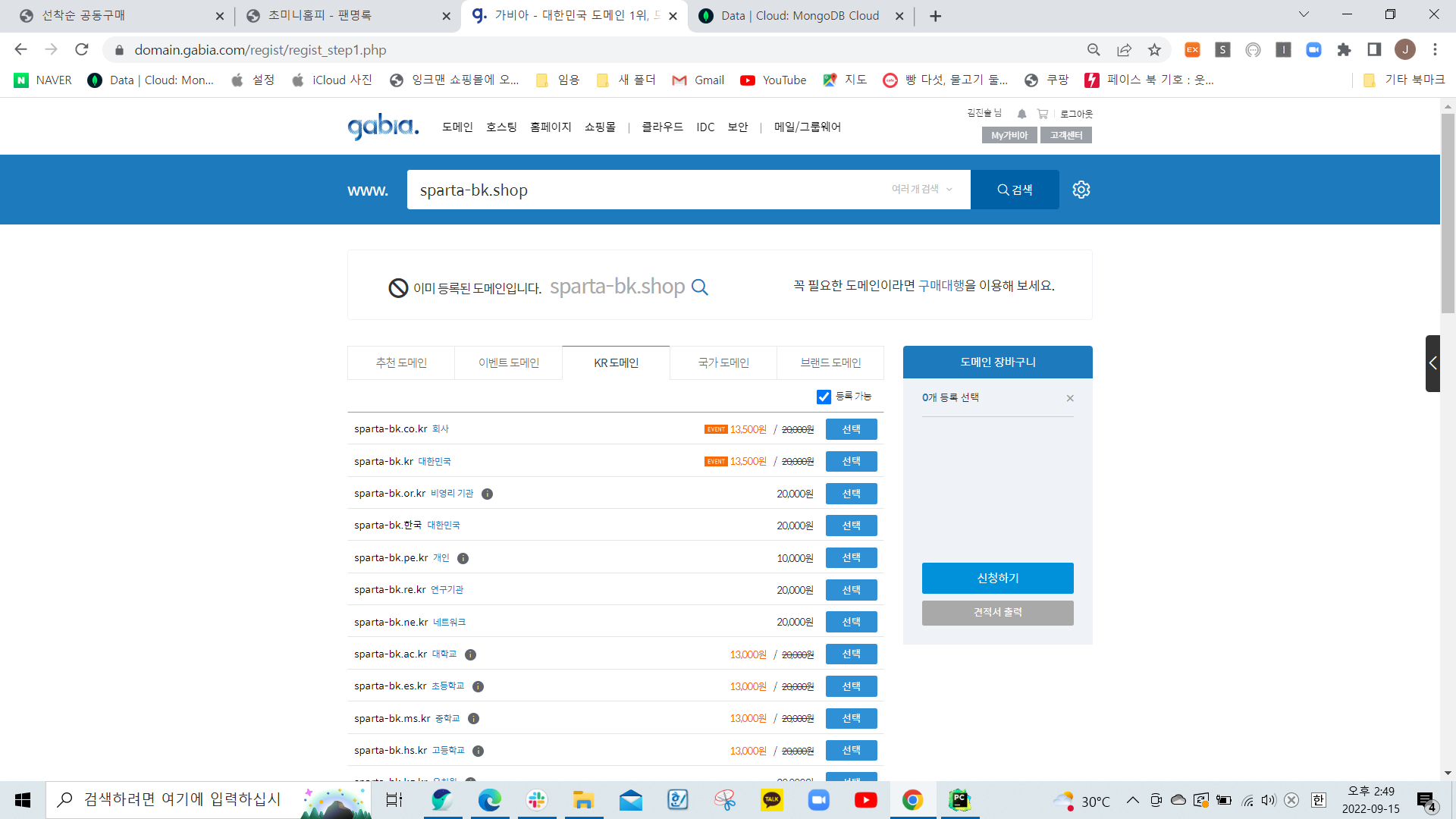Show info icon for sparta-bk.ms.kr
Image resolution: width=1456 pixels, height=819 pixels.
[474, 719]
